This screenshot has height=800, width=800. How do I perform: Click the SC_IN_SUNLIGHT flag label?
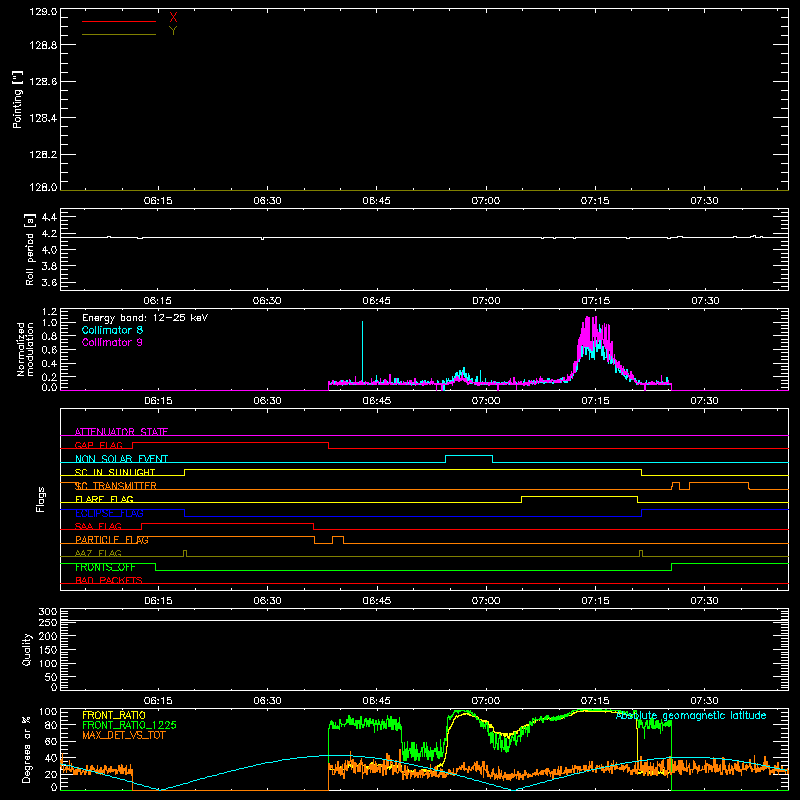click(x=115, y=472)
